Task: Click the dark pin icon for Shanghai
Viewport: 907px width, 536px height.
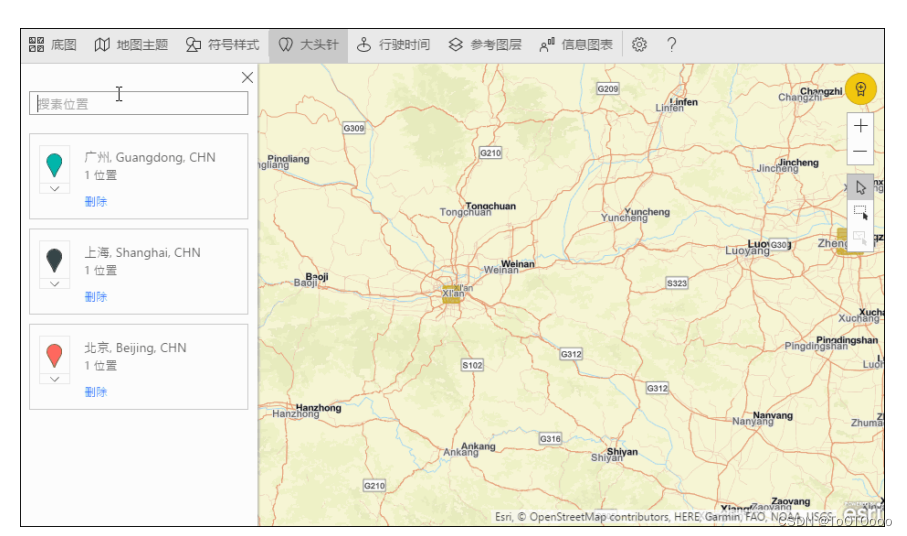Action: click(54, 260)
